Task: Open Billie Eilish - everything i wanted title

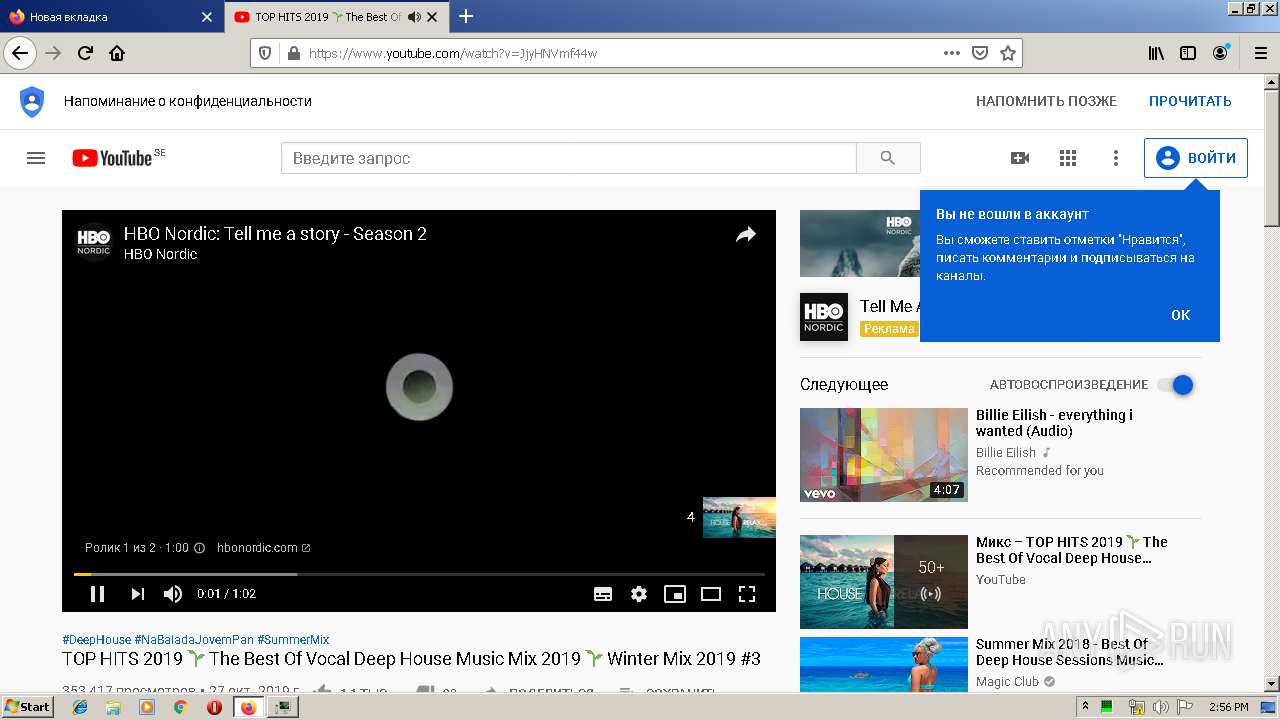Action: click(1054, 423)
